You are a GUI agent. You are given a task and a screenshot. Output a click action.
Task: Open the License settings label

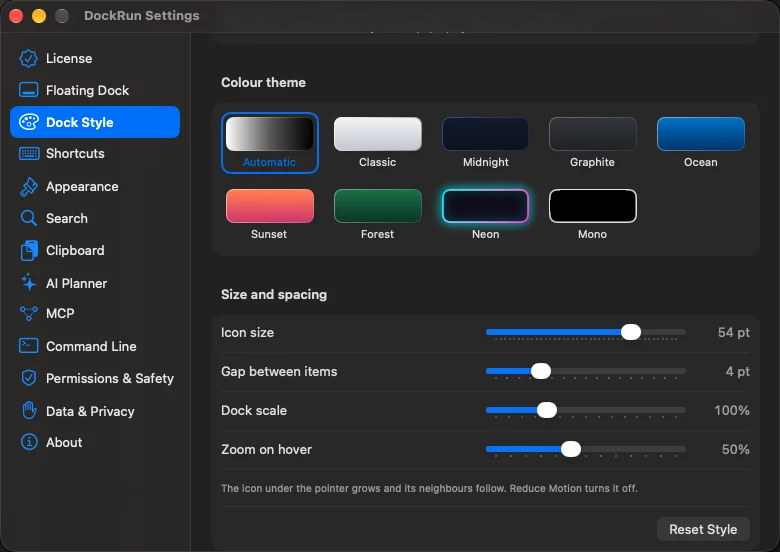click(x=69, y=59)
